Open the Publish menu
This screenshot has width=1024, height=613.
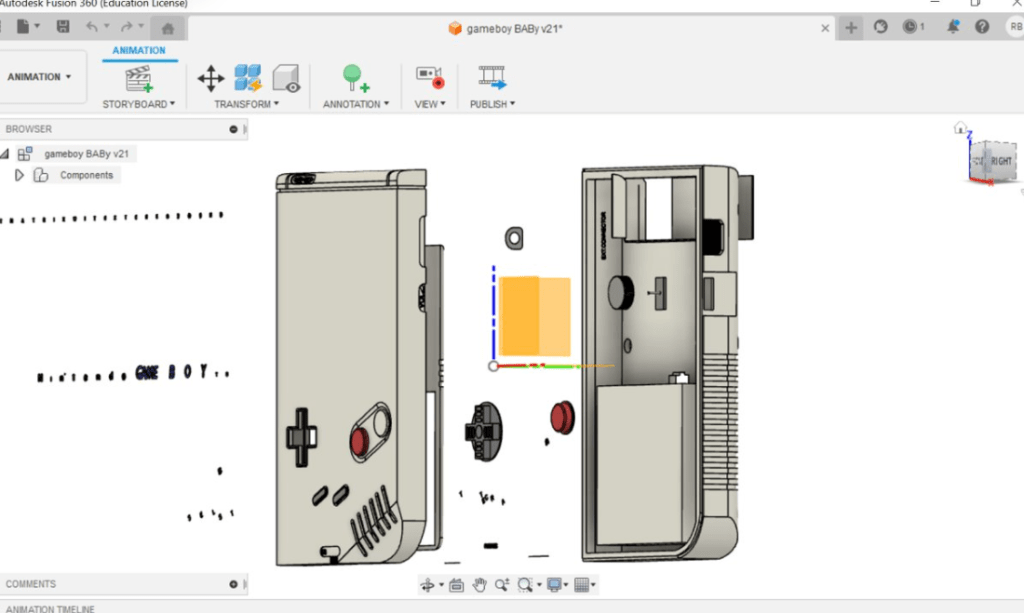492,104
